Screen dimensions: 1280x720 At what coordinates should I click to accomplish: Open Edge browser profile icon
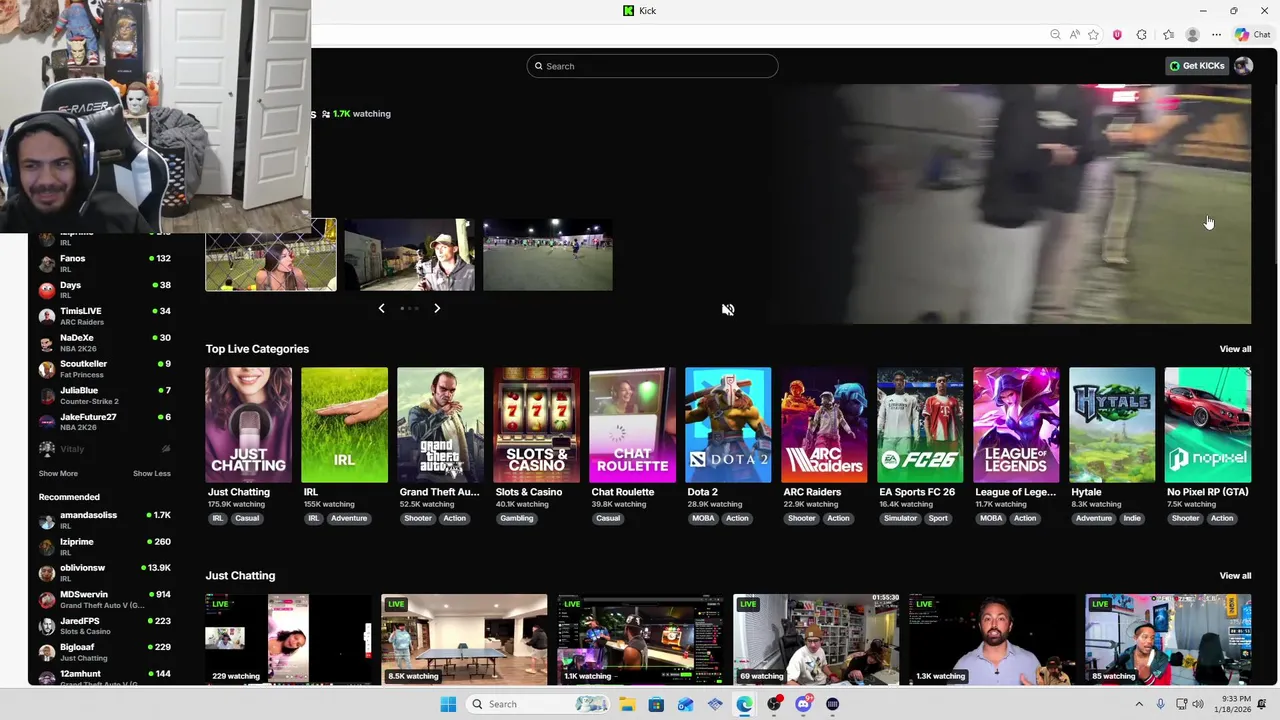coord(1192,35)
